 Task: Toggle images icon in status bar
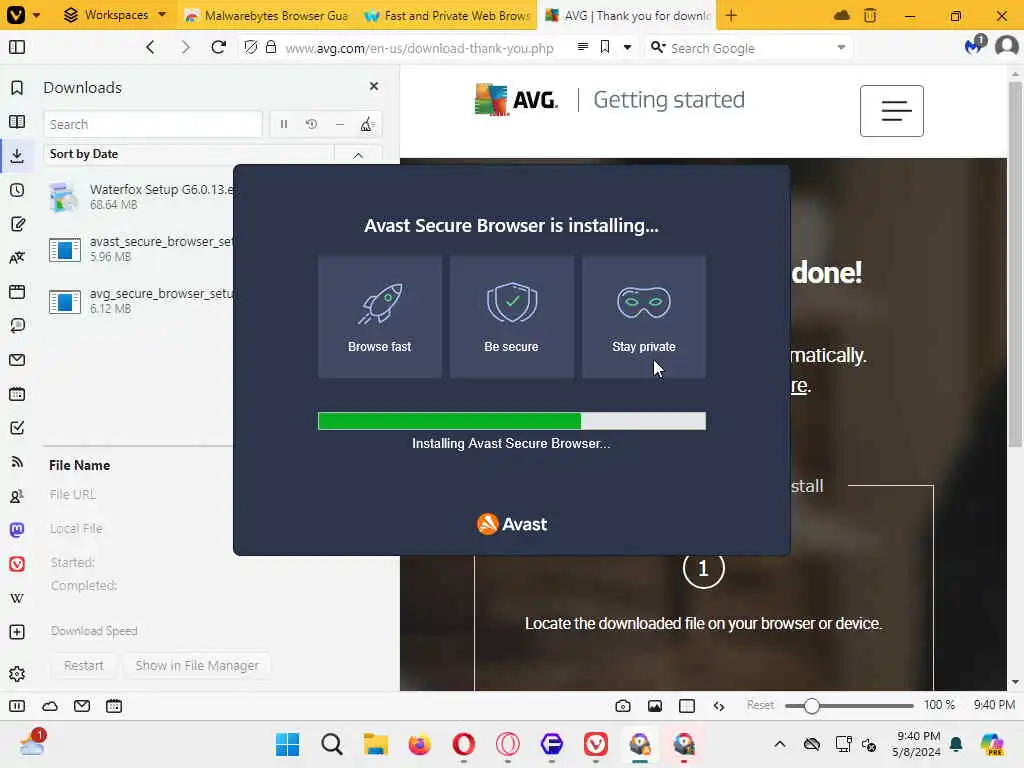tap(654, 706)
